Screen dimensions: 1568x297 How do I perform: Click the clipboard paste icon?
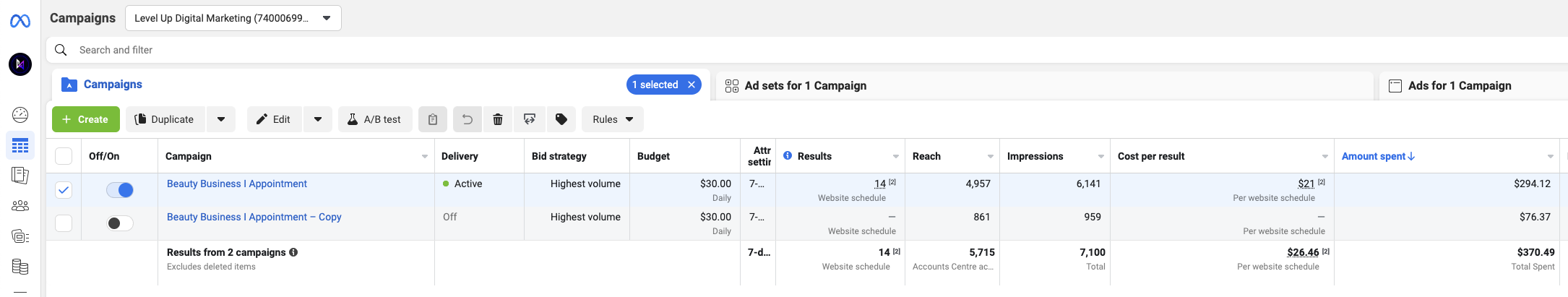[x=433, y=119]
